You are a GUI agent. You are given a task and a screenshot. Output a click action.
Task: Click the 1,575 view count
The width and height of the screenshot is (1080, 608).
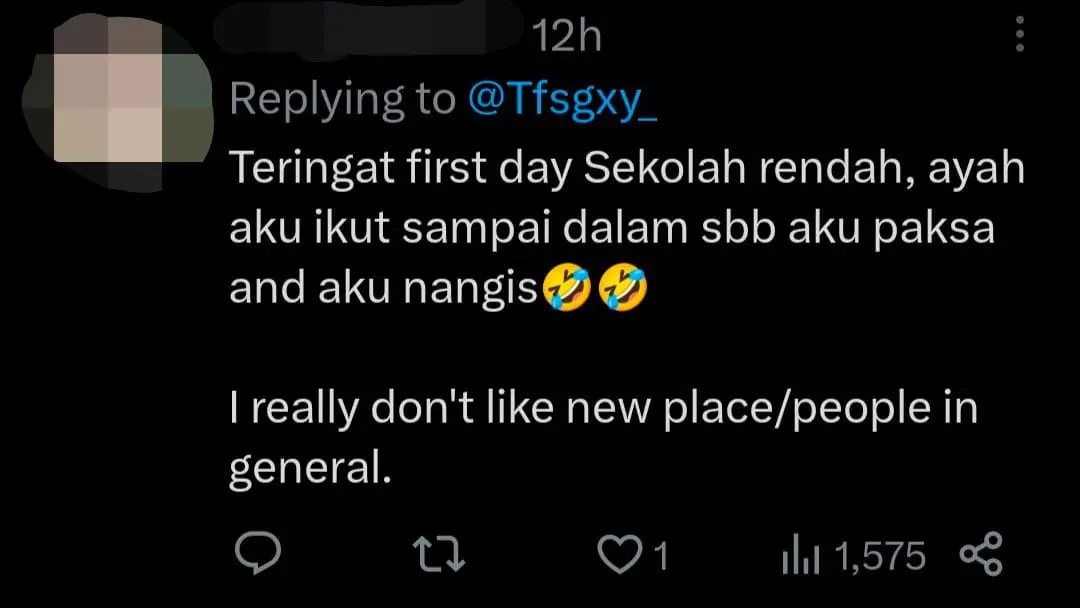(878, 556)
